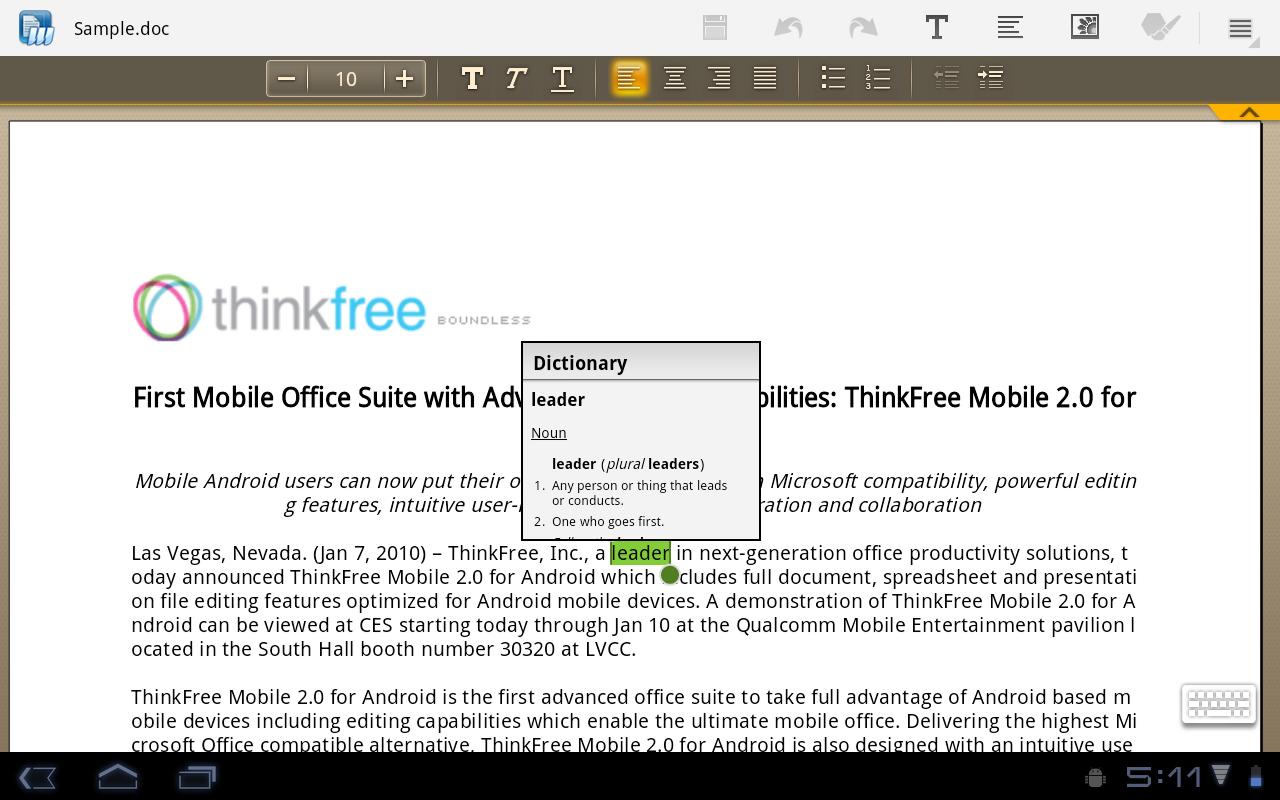This screenshot has height=800, width=1280.
Task: Tap the system clock showing 5:11
Action: pyautogui.click(x=1164, y=777)
